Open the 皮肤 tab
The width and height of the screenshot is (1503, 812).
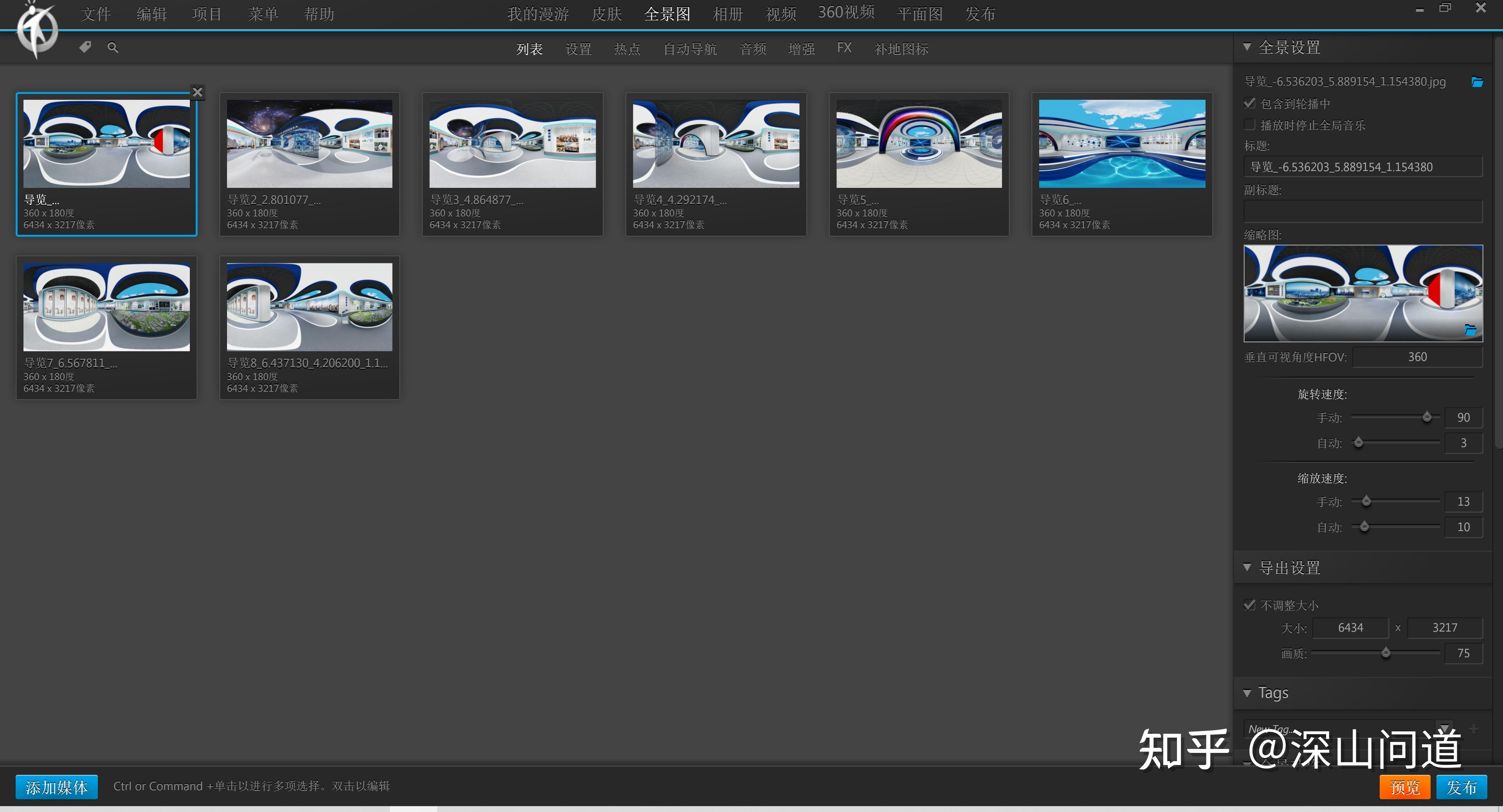[x=606, y=14]
